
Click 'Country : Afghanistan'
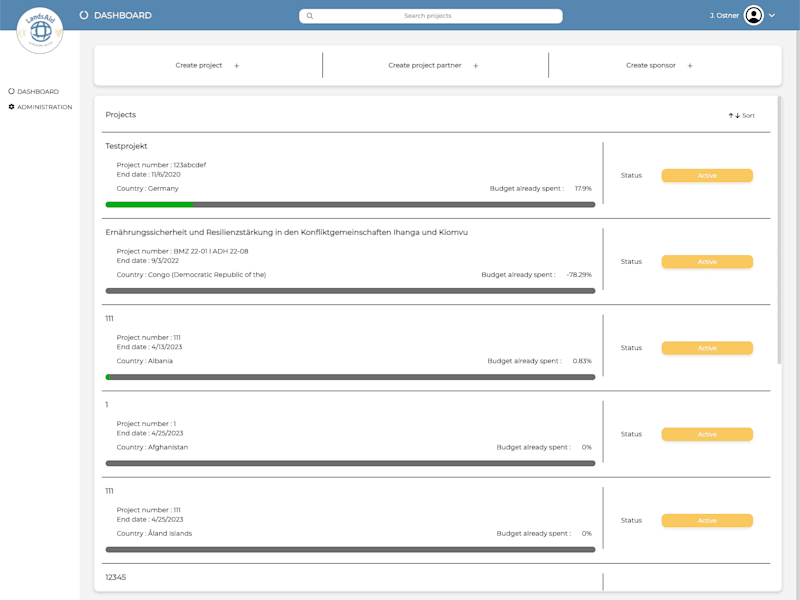coord(152,447)
